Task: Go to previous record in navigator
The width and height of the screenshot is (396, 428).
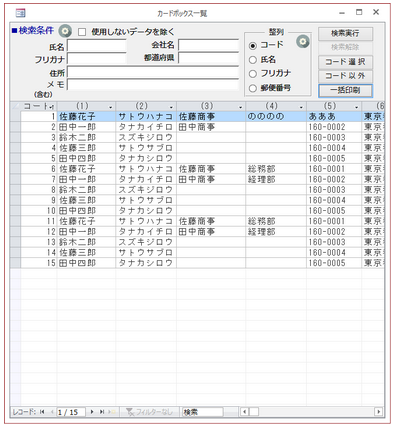Action: click(52, 412)
